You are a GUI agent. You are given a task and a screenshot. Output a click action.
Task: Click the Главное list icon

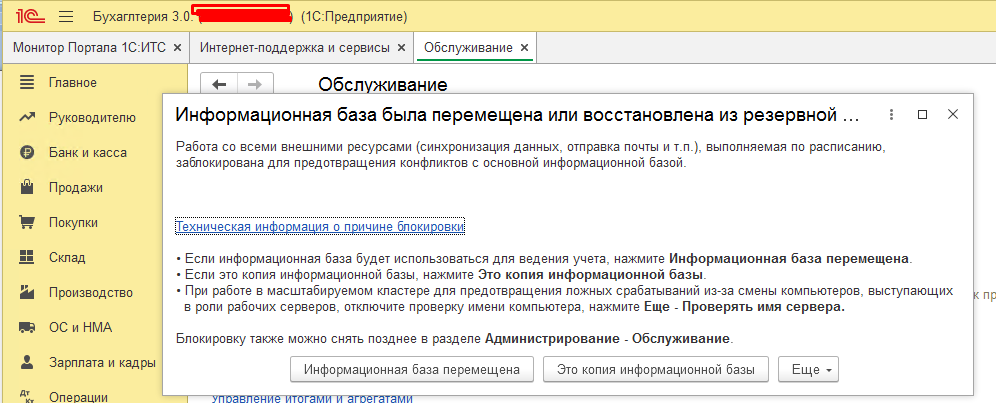(27, 82)
